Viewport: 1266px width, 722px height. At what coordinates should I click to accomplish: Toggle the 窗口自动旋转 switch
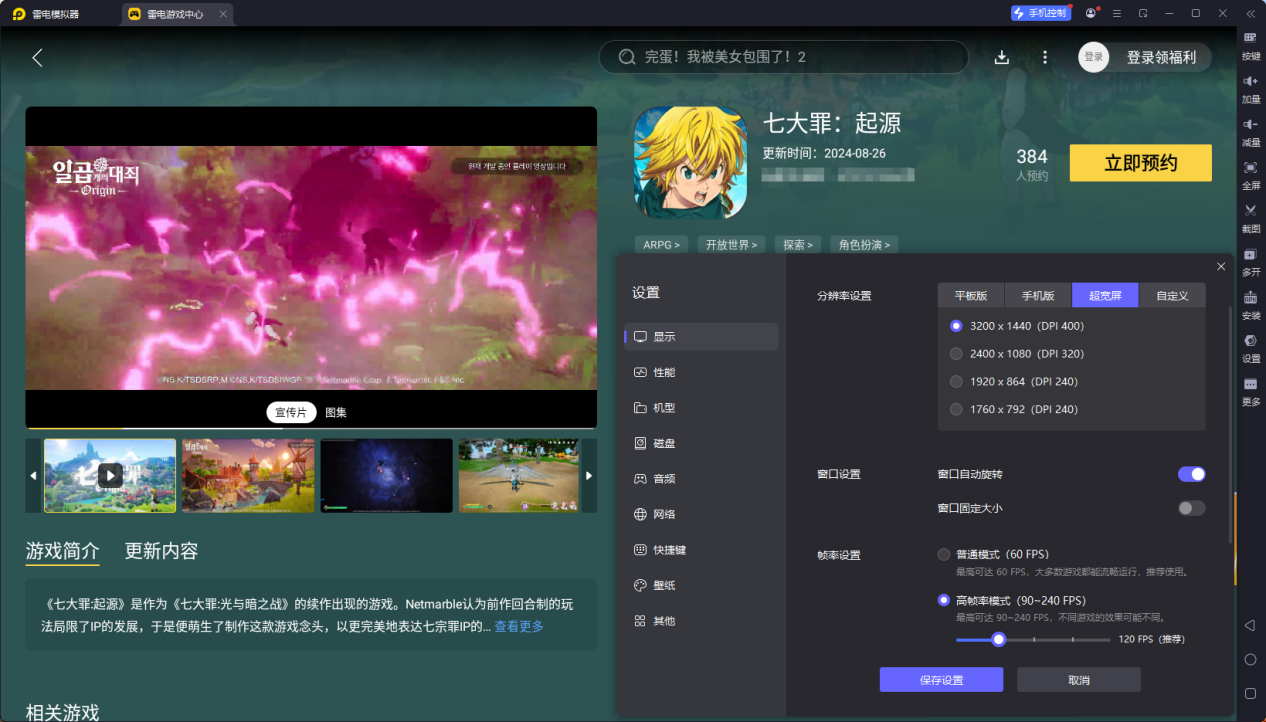tap(1191, 474)
